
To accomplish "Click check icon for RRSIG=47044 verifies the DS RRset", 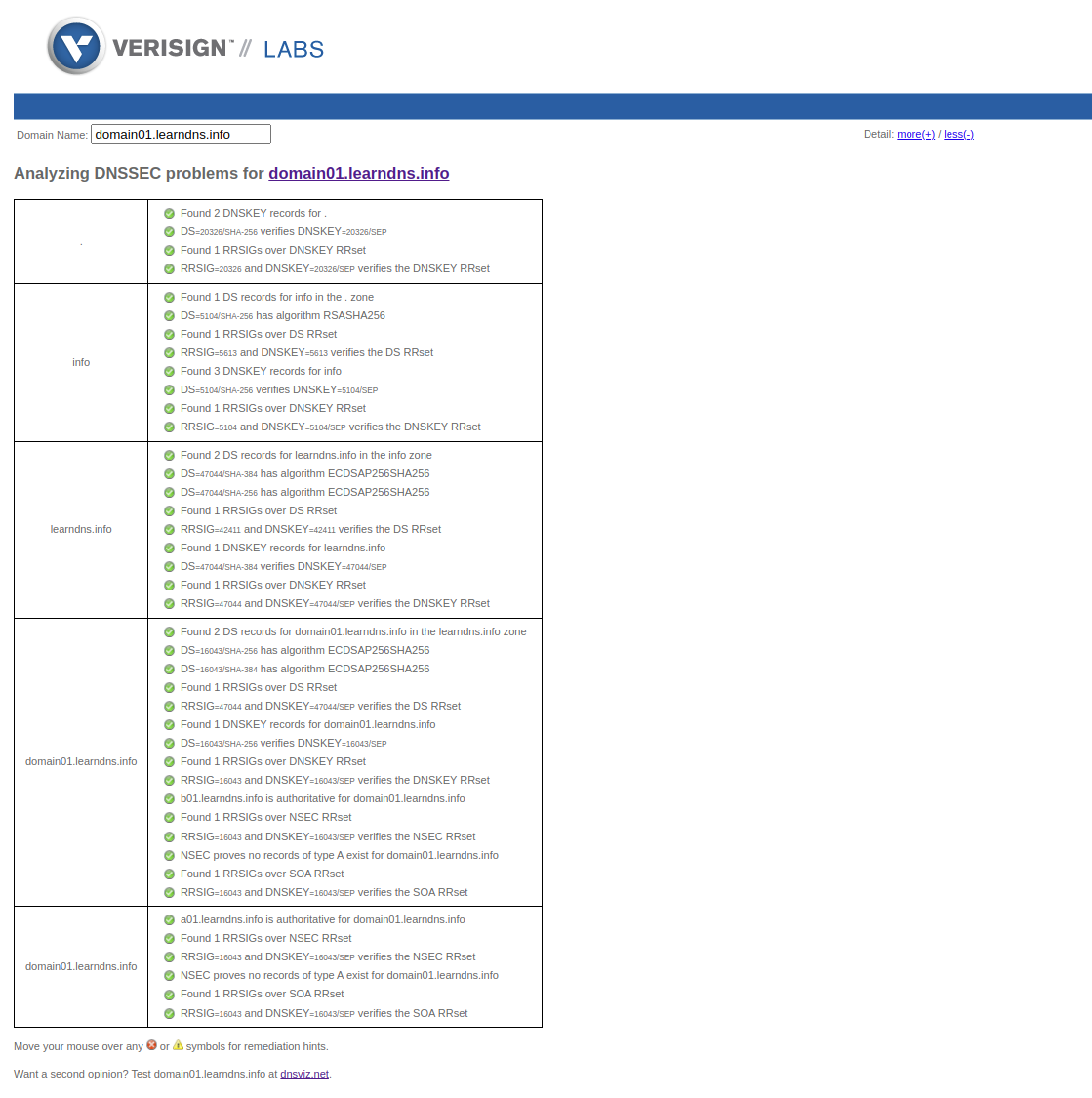I will click(x=170, y=707).
